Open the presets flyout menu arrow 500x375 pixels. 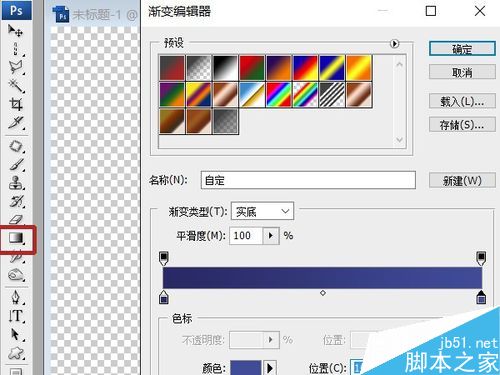(394, 44)
